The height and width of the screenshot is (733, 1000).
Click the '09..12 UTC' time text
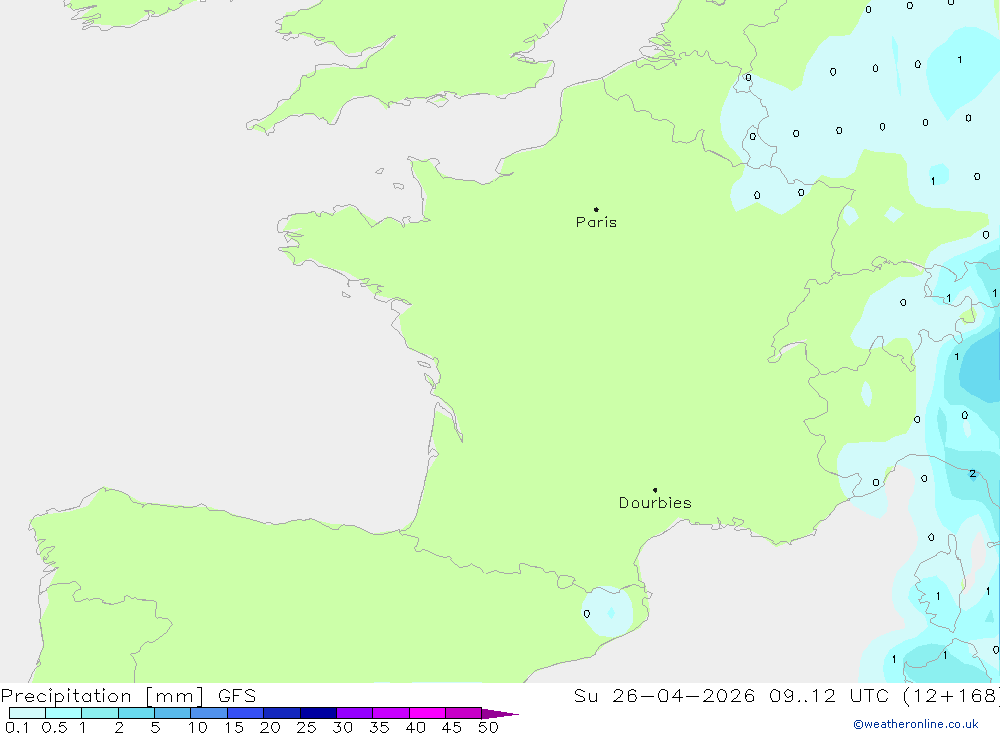829,696
